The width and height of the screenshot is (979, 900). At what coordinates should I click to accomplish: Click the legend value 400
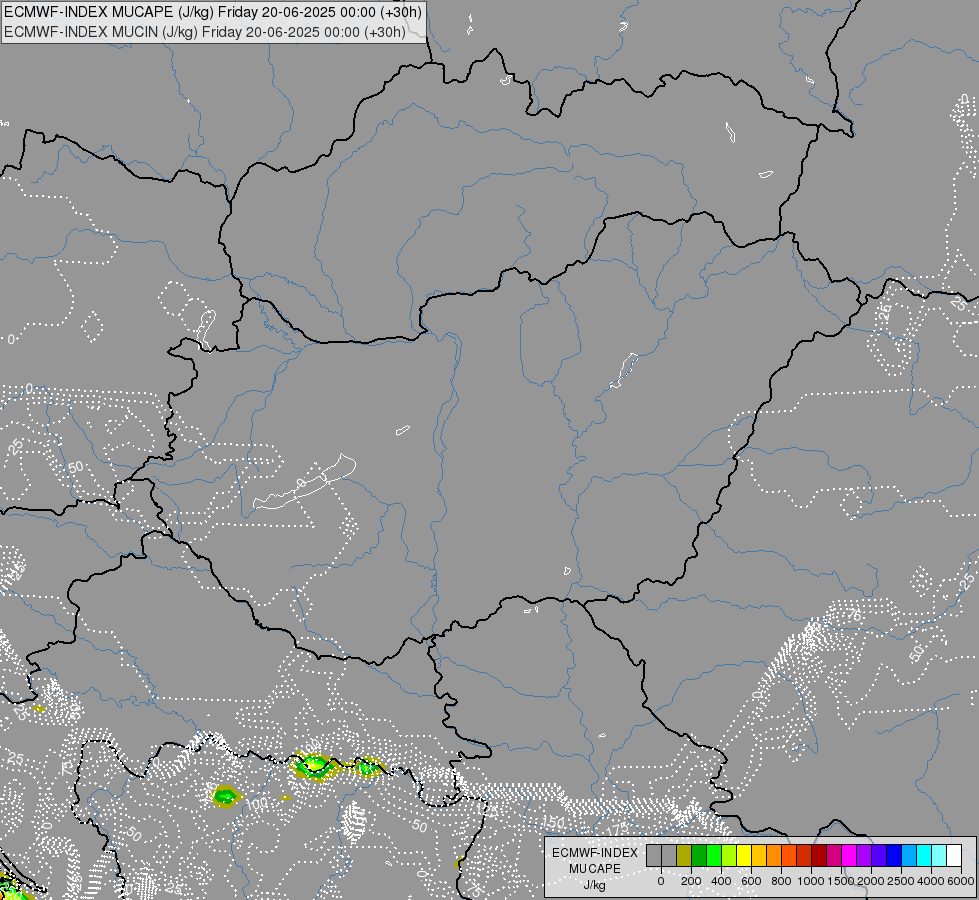click(x=721, y=881)
